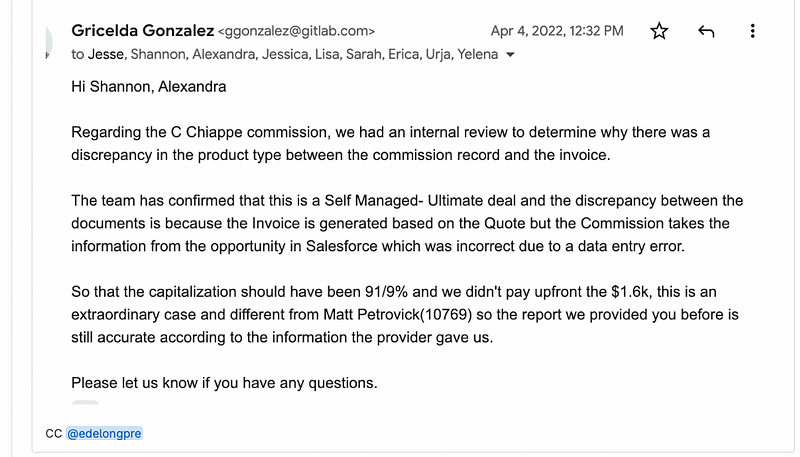
Task: Open the @edelongpre mention link
Action: [x=107, y=434]
